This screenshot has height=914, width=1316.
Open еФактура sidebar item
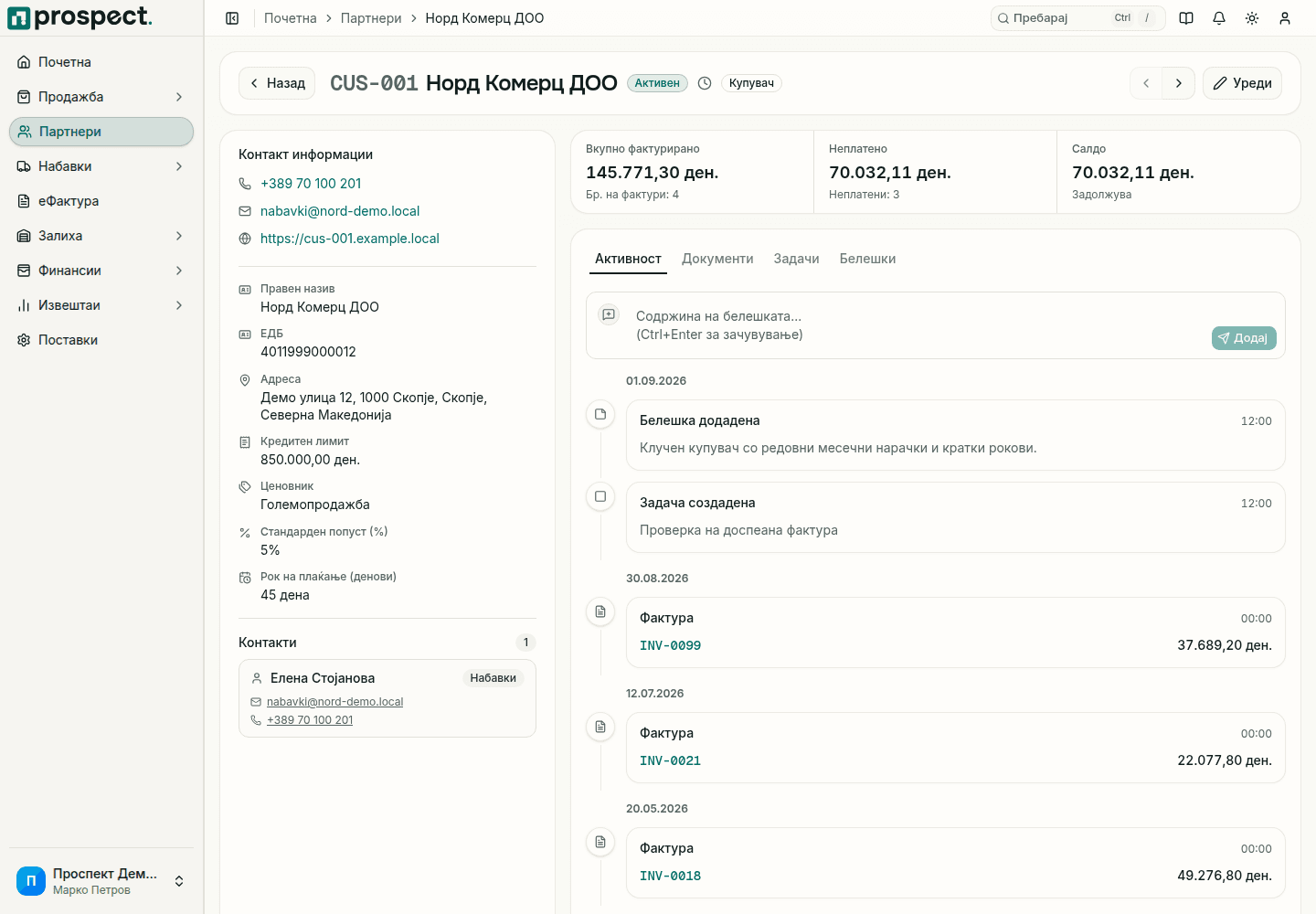101,201
